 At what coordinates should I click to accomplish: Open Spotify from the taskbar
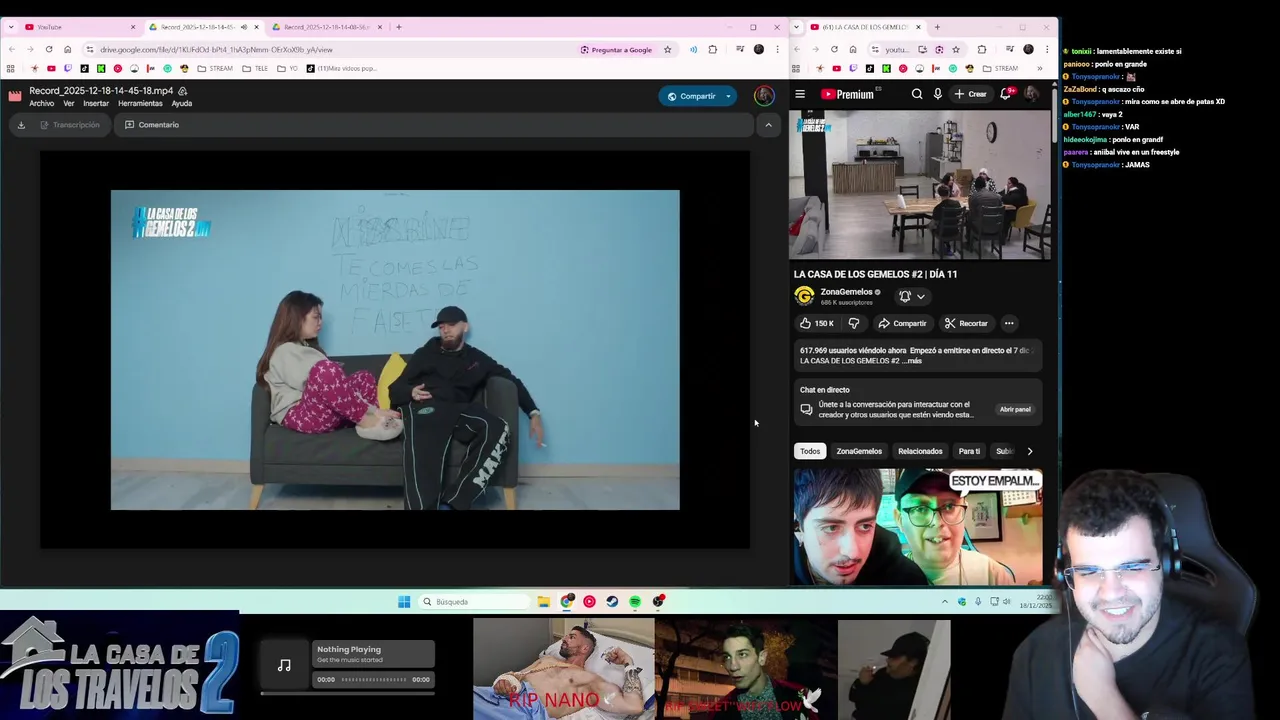coord(635,601)
